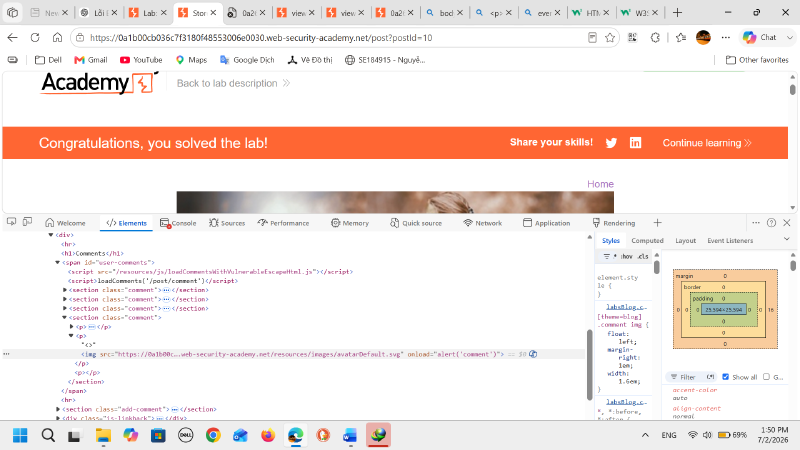Share on Twitter icon
This screenshot has height=450, width=800.
pyautogui.click(x=611, y=143)
